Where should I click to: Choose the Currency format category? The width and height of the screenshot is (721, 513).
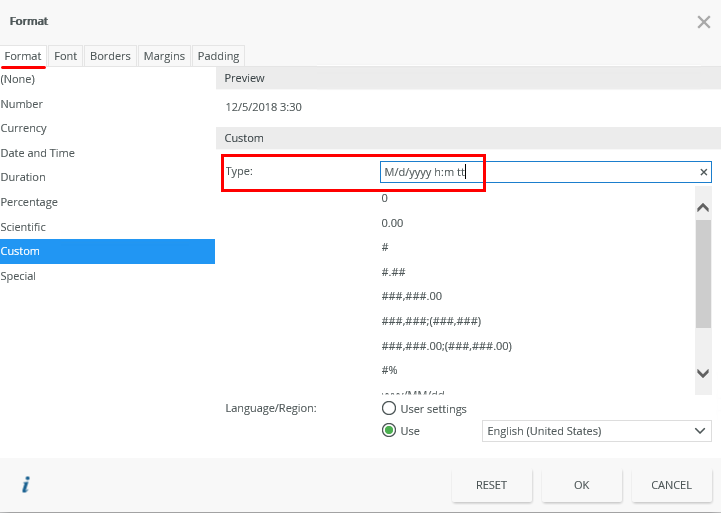pyautogui.click(x=24, y=128)
